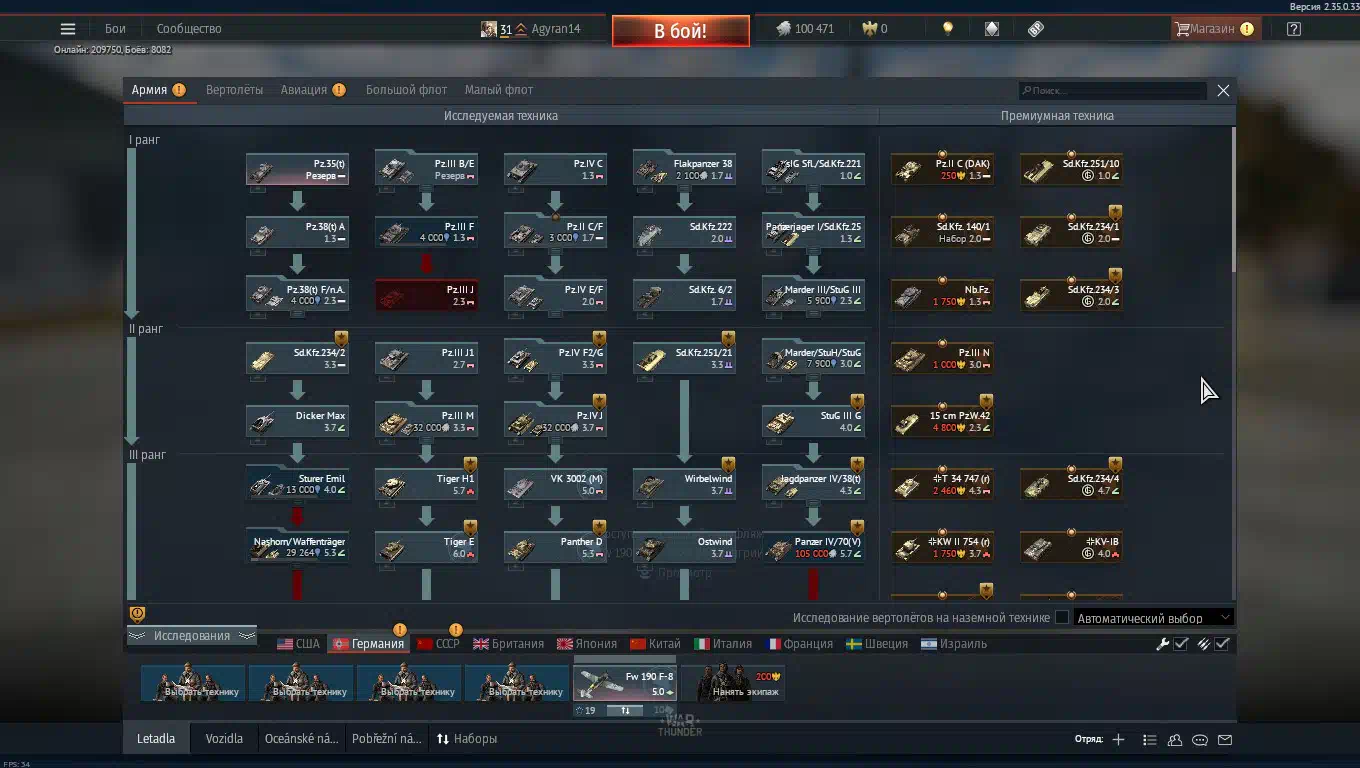Add squad member with plus icon
1360x768 pixels.
click(x=1118, y=740)
